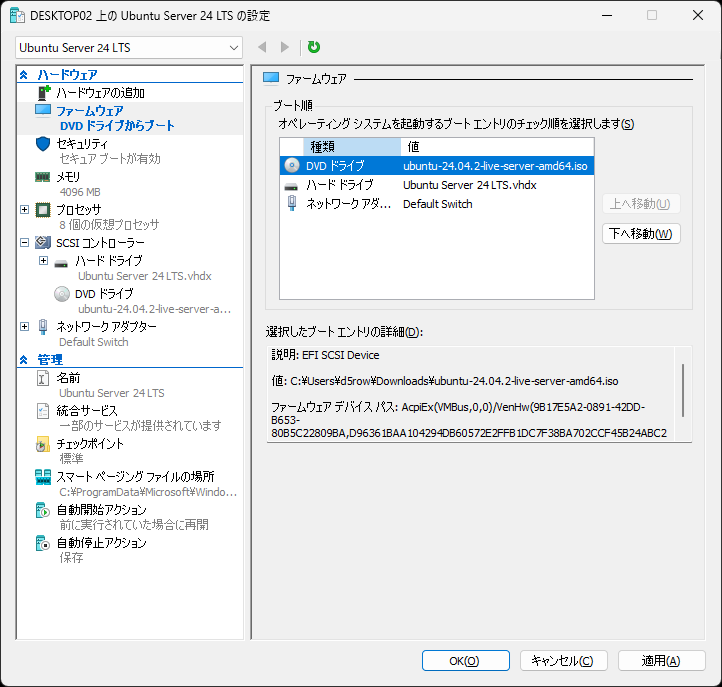Screen dimensions: 722x687
Task: Select DVD ドライブ boot entry row
Action: 437,166
